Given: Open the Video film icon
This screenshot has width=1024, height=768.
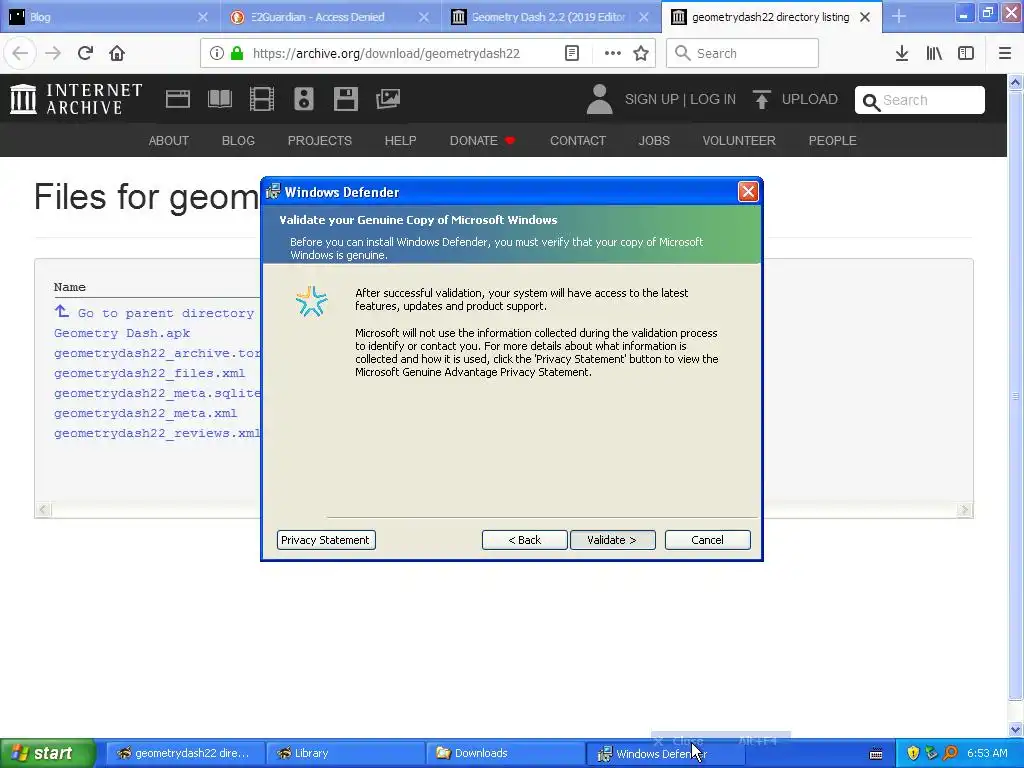Looking at the screenshot, I should tap(262, 99).
